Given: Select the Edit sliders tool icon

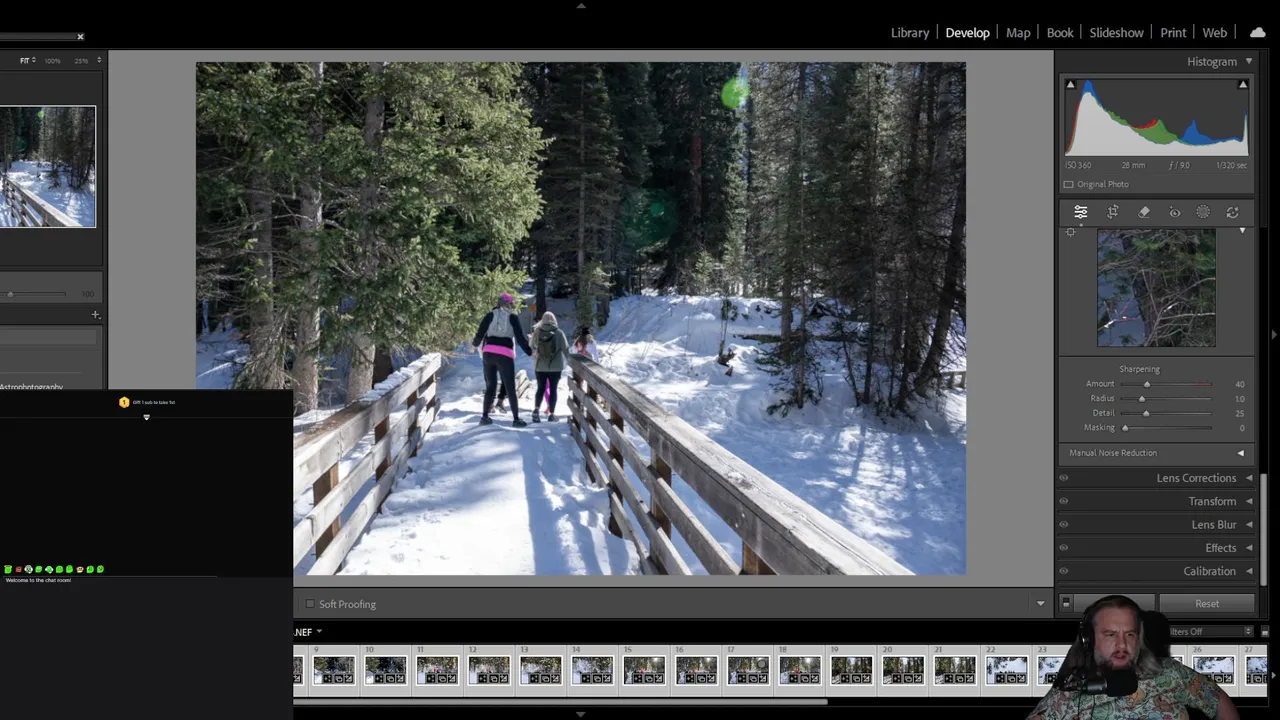Looking at the screenshot, I should point(1081,212).
